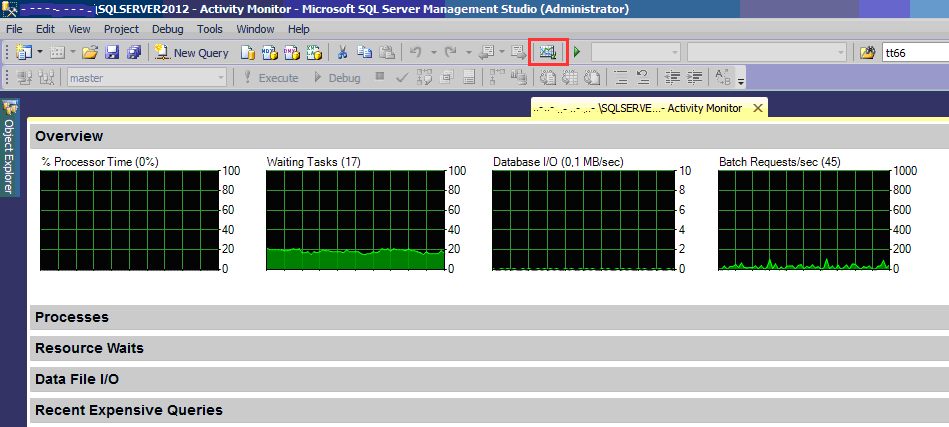Screen dimensions: 949x427
Task: Open the File menu
Action: click(14, 29)
